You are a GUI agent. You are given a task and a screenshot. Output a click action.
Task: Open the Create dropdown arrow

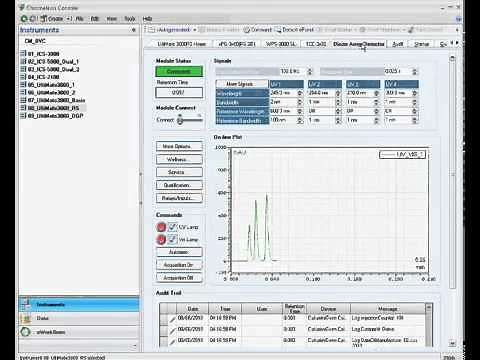click(68, 19)
